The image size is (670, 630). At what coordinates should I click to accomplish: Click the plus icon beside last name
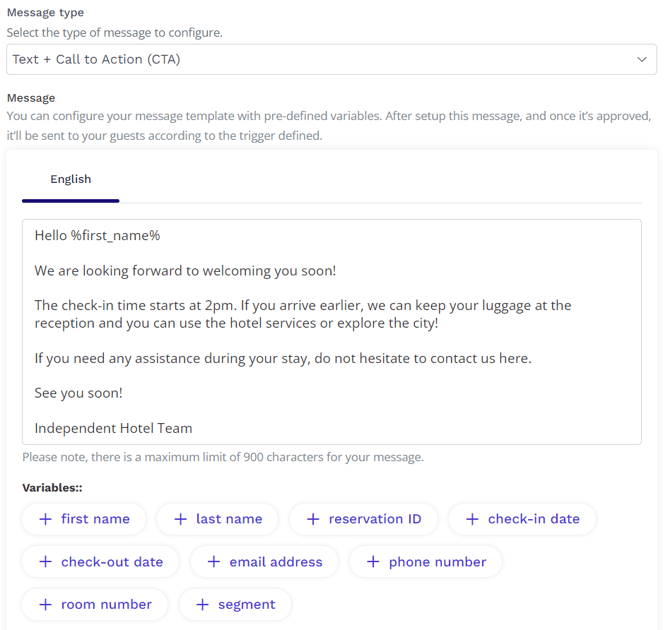[180, 519]
